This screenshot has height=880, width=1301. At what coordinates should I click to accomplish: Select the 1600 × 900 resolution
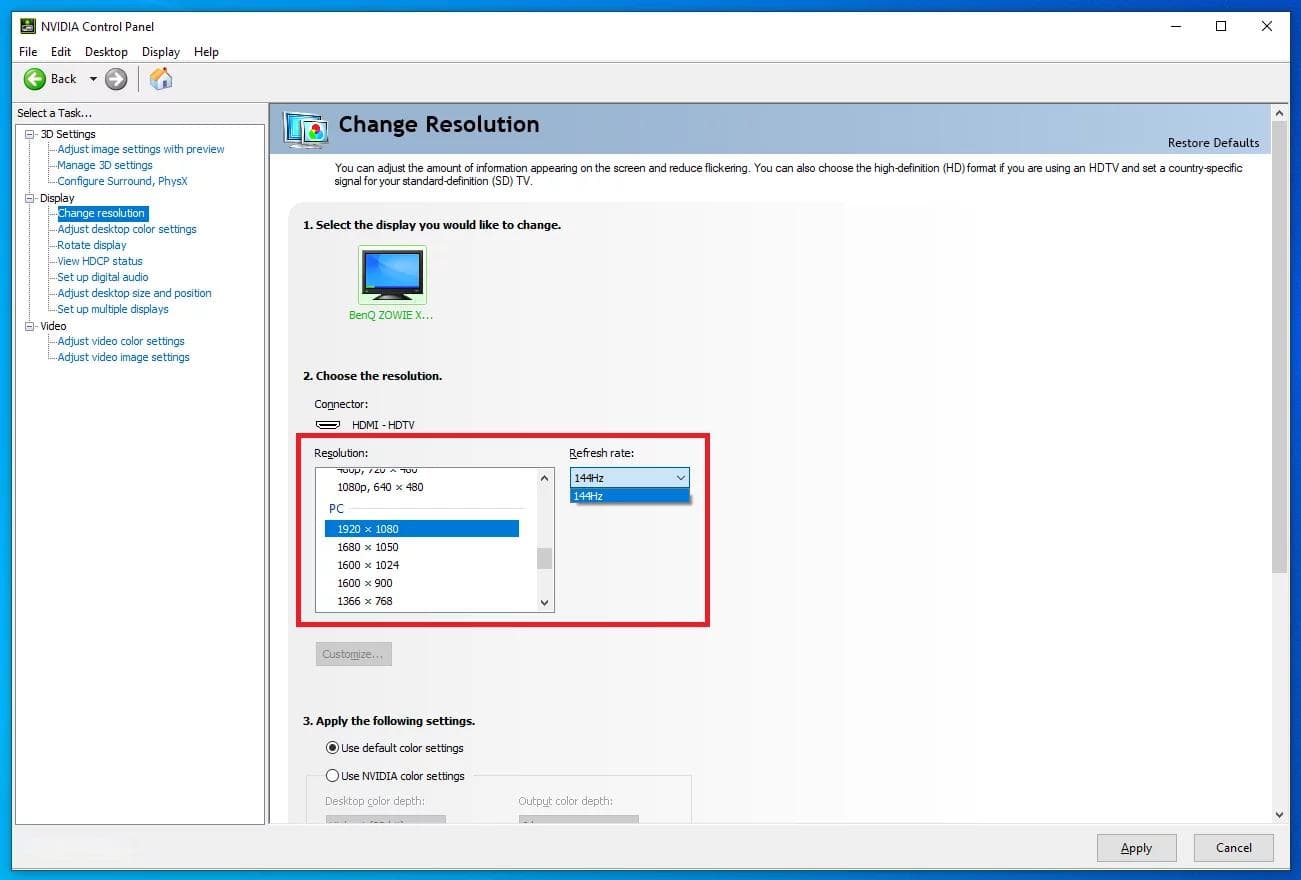point(365,583)
